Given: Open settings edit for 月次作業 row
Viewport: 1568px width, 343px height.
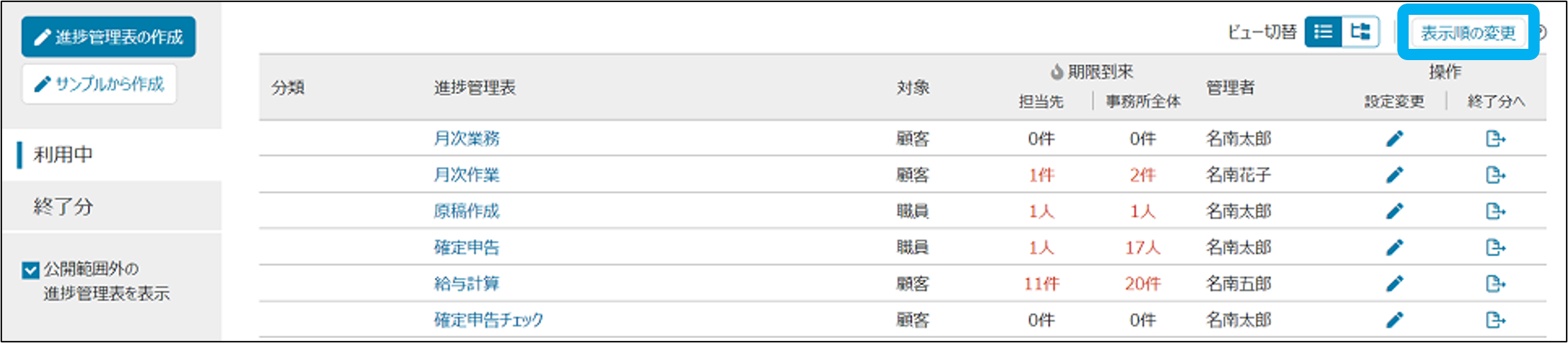Looking at the screenshot, I should point(1394,175).
